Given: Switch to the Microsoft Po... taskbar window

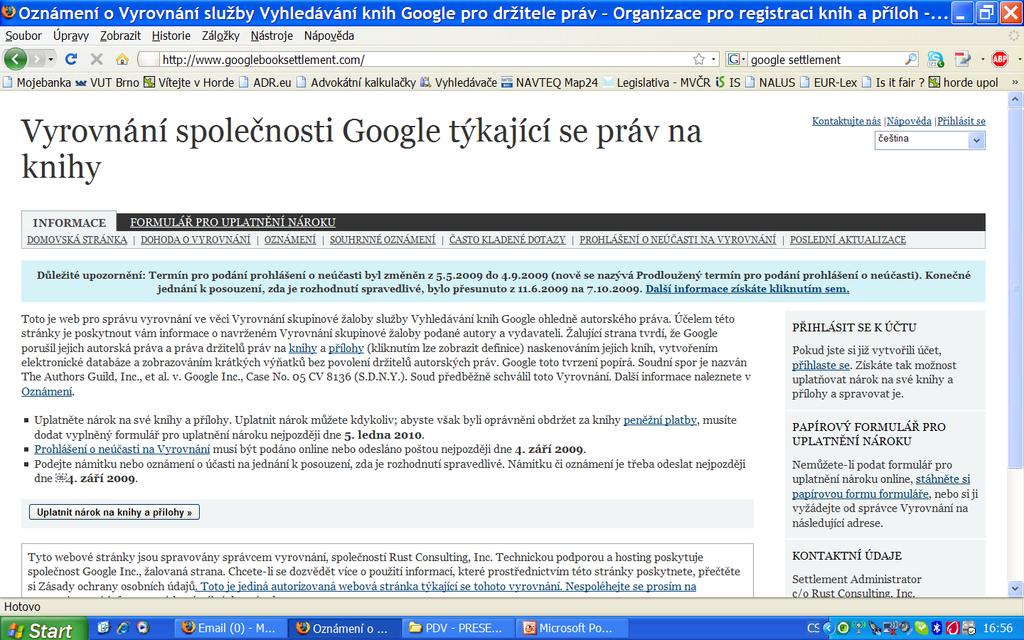Looking at the screenshot, I should pos(573,628).
